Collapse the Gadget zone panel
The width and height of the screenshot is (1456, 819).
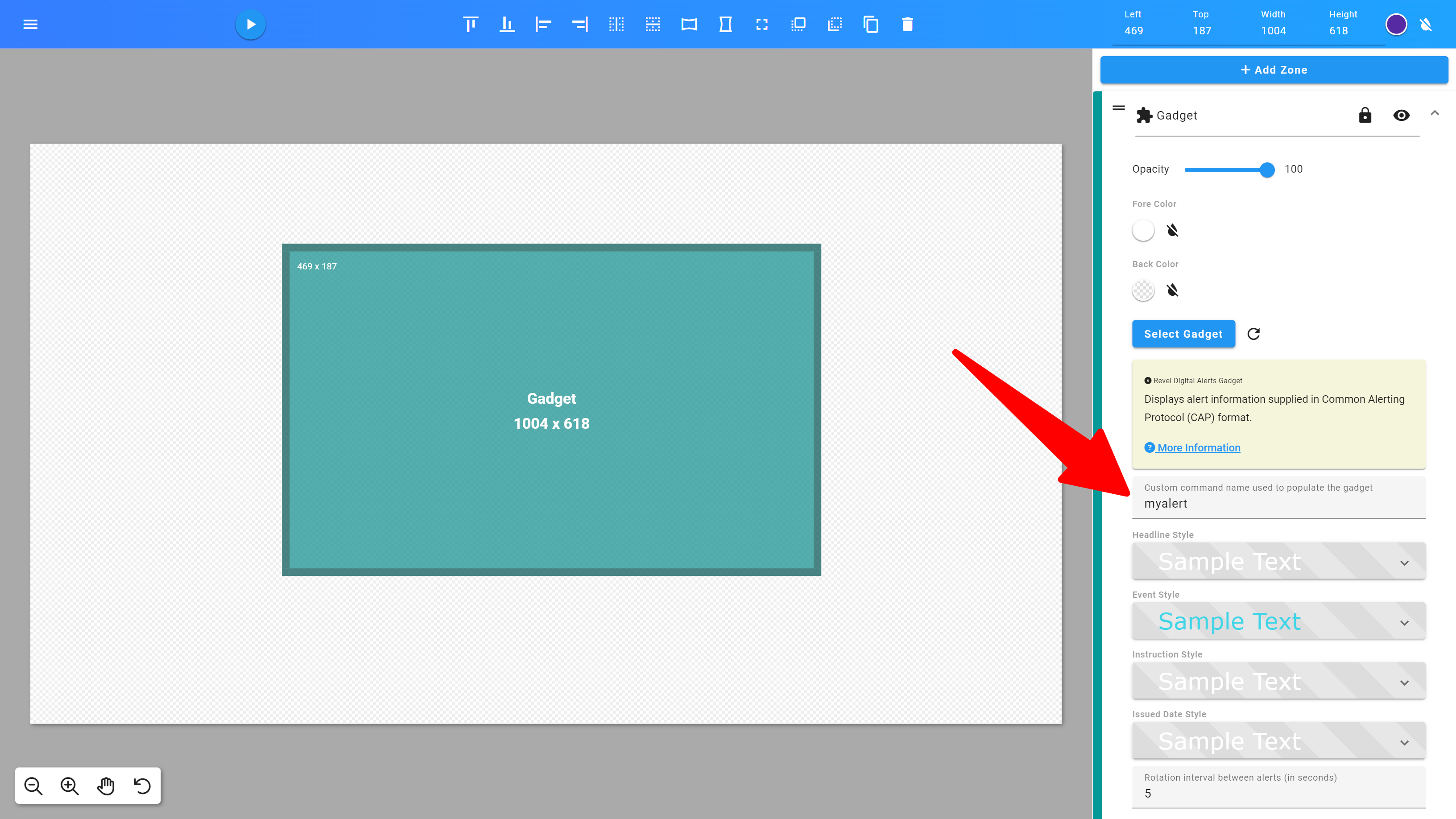pyautogui.click(x=1435, y=113)
